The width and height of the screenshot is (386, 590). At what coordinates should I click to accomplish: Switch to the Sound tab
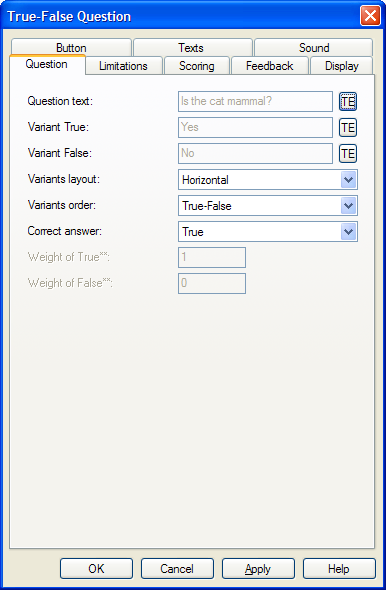click(314, 47)
